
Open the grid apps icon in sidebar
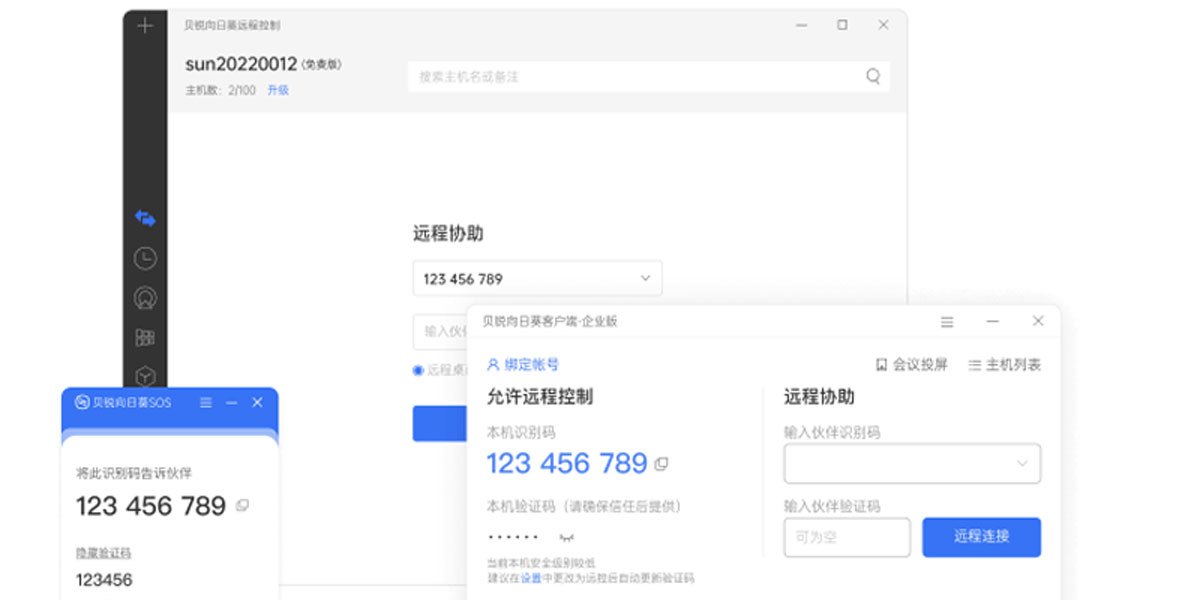pyautogui.click(x=145, y=338)
